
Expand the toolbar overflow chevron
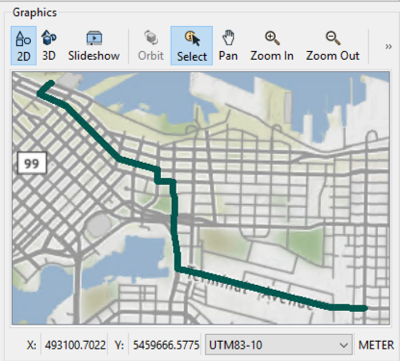pos(388,46)
